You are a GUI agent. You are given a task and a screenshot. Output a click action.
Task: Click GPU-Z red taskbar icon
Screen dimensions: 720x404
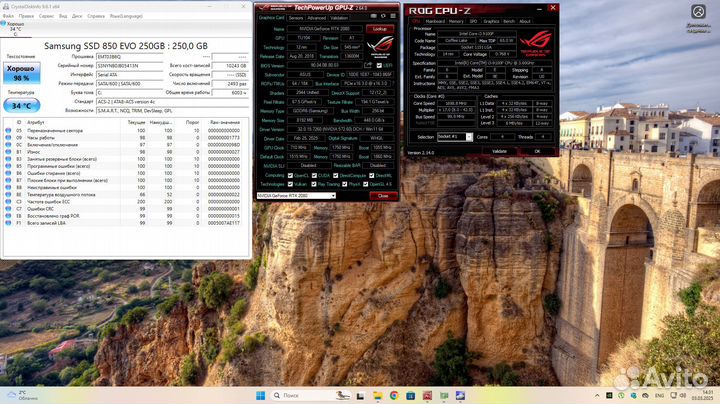[x=427, y=395]
